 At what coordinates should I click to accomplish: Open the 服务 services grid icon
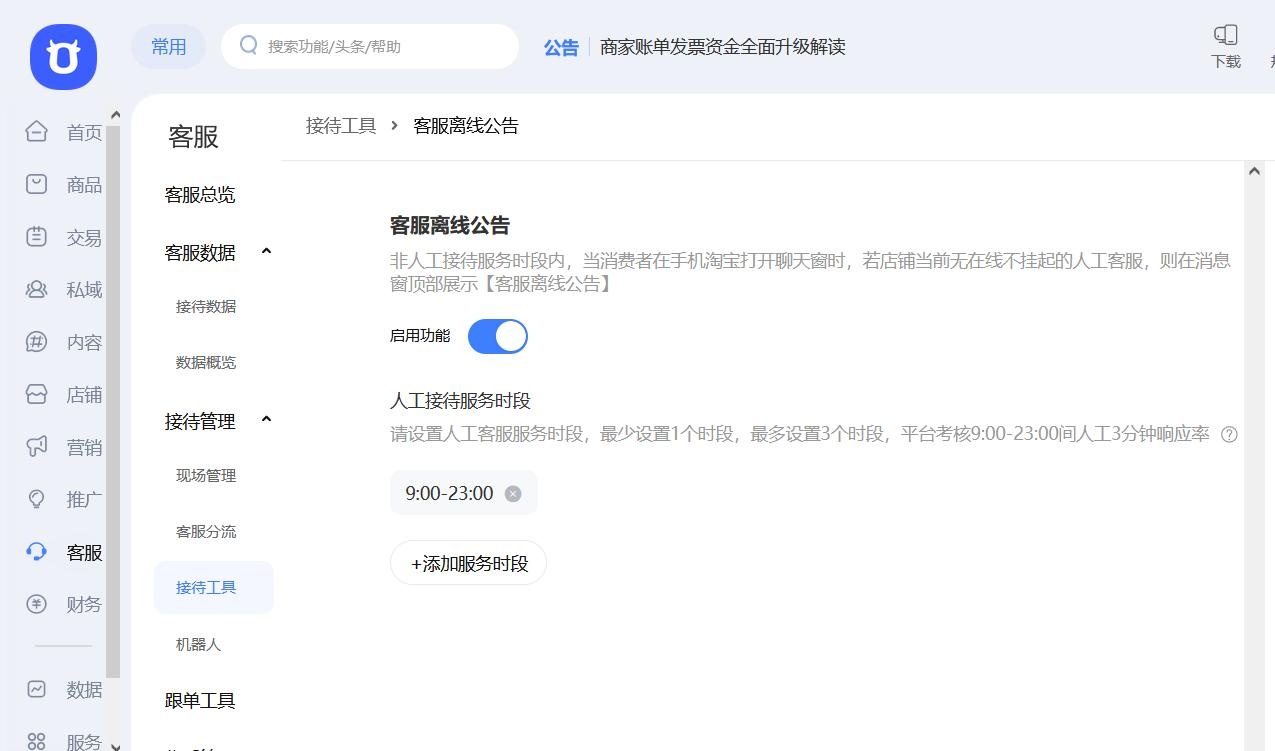tap(37, 741)
